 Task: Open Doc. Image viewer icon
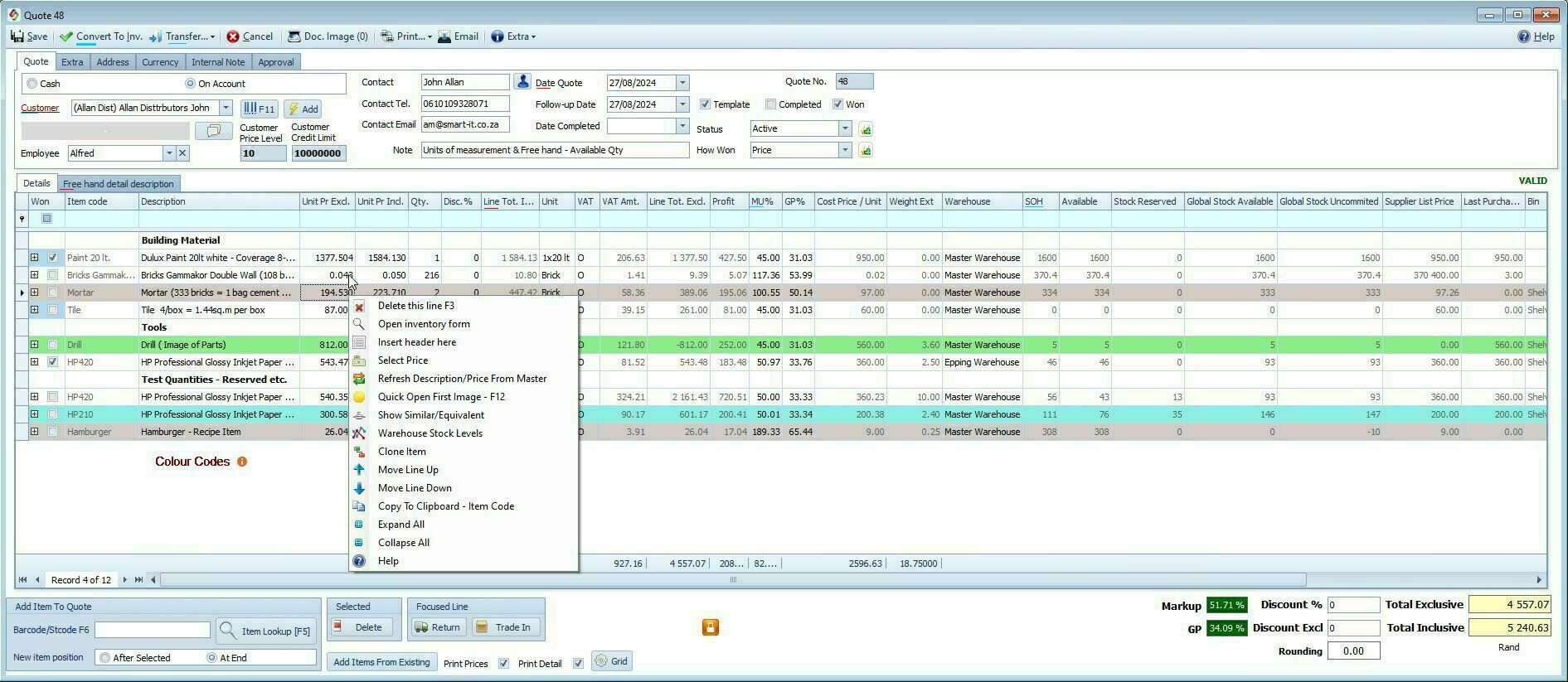pos(294,36)
